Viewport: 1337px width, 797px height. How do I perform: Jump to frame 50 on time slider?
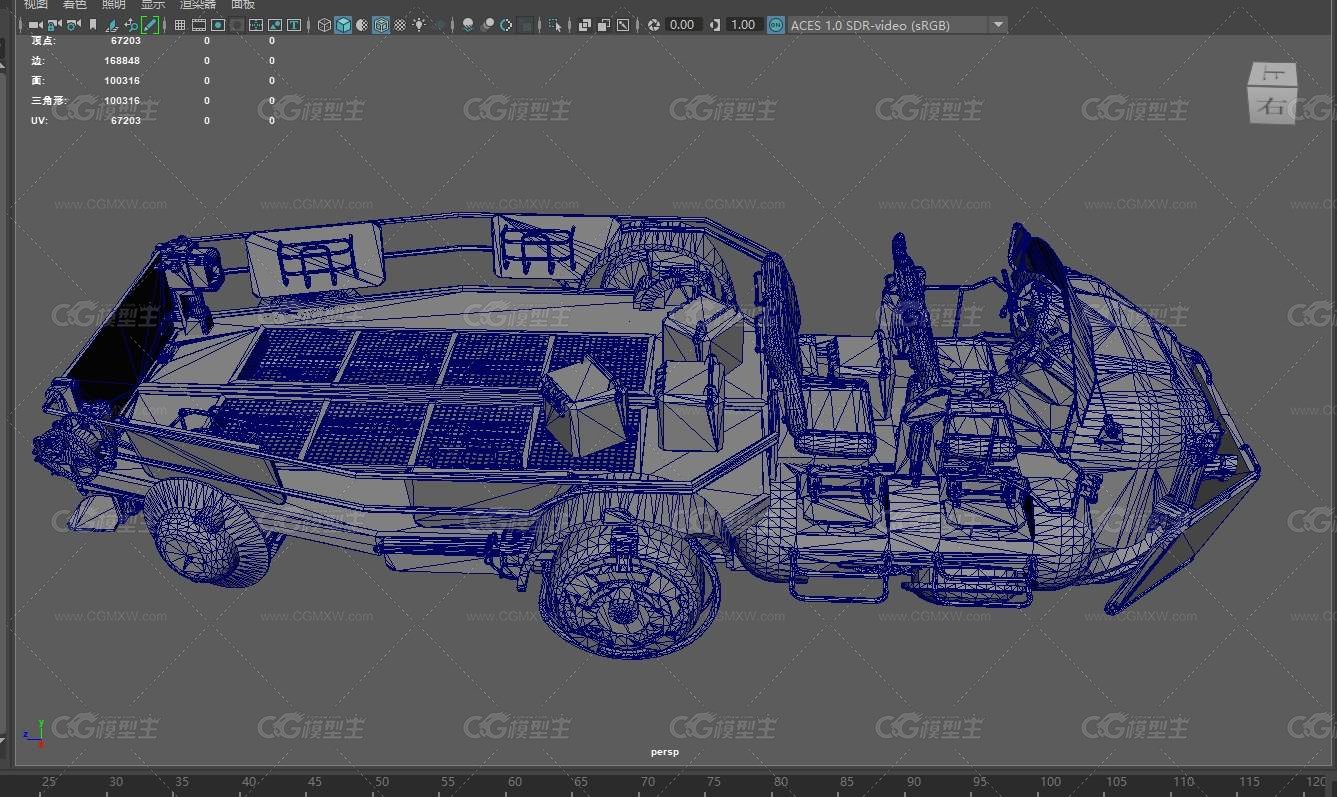(382, 782)
